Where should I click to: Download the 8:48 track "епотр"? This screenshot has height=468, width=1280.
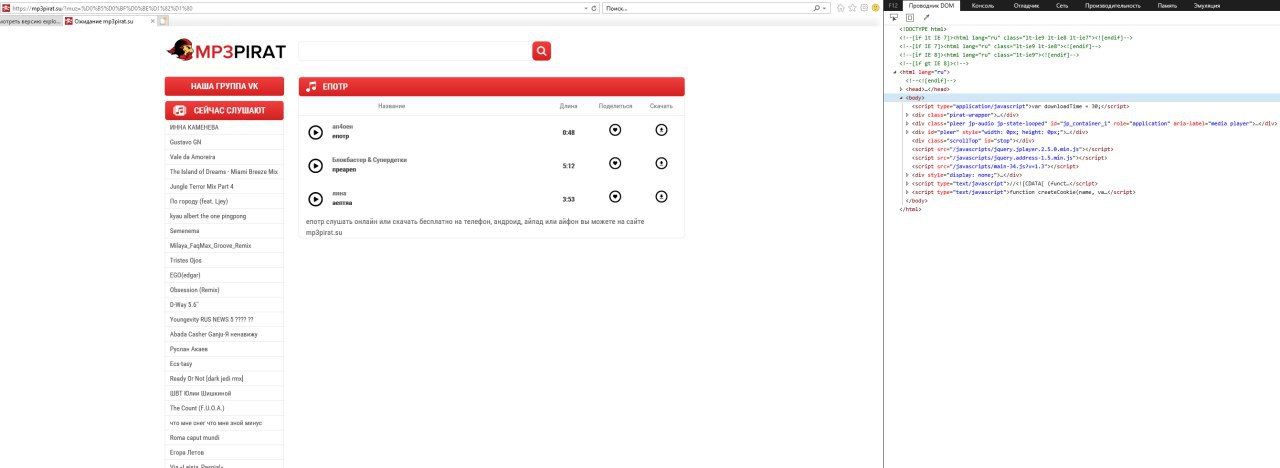click(x=661, y=130)
